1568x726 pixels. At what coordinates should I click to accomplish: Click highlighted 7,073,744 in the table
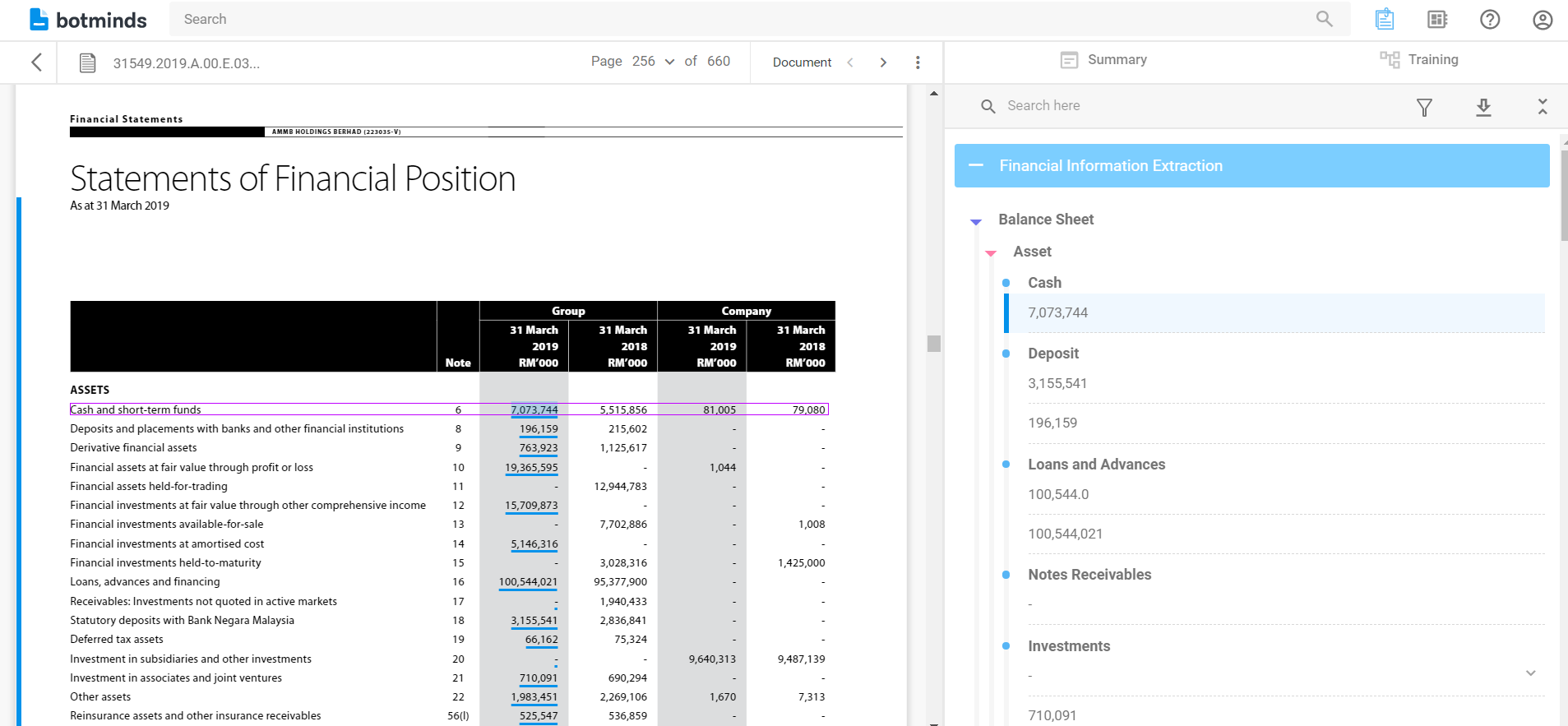(534, 409)
